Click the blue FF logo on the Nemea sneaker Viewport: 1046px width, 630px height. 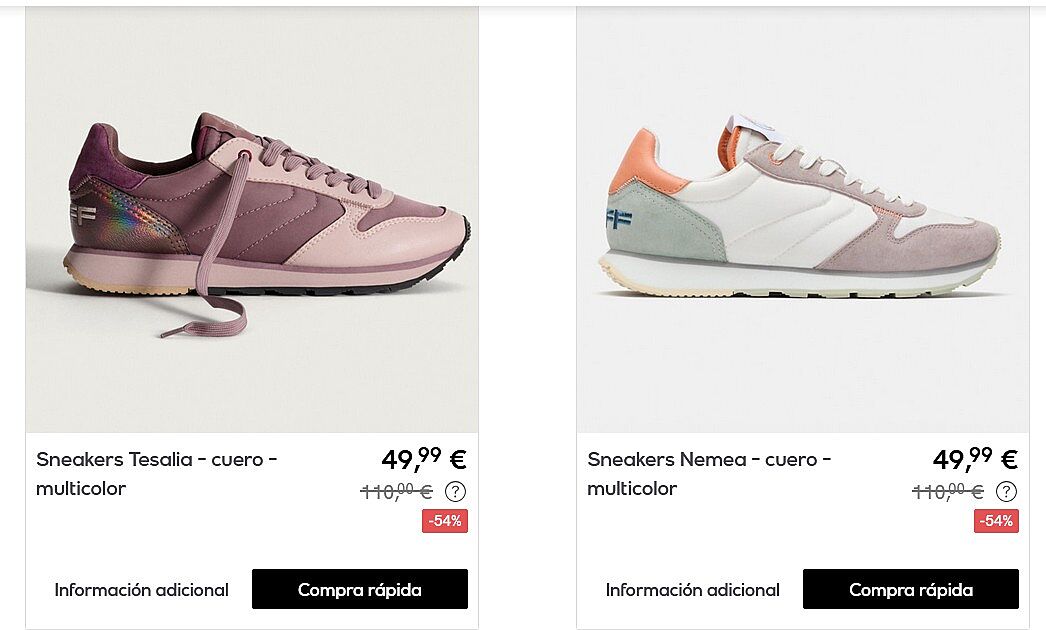pyautogui.click(x=619, y=218)
